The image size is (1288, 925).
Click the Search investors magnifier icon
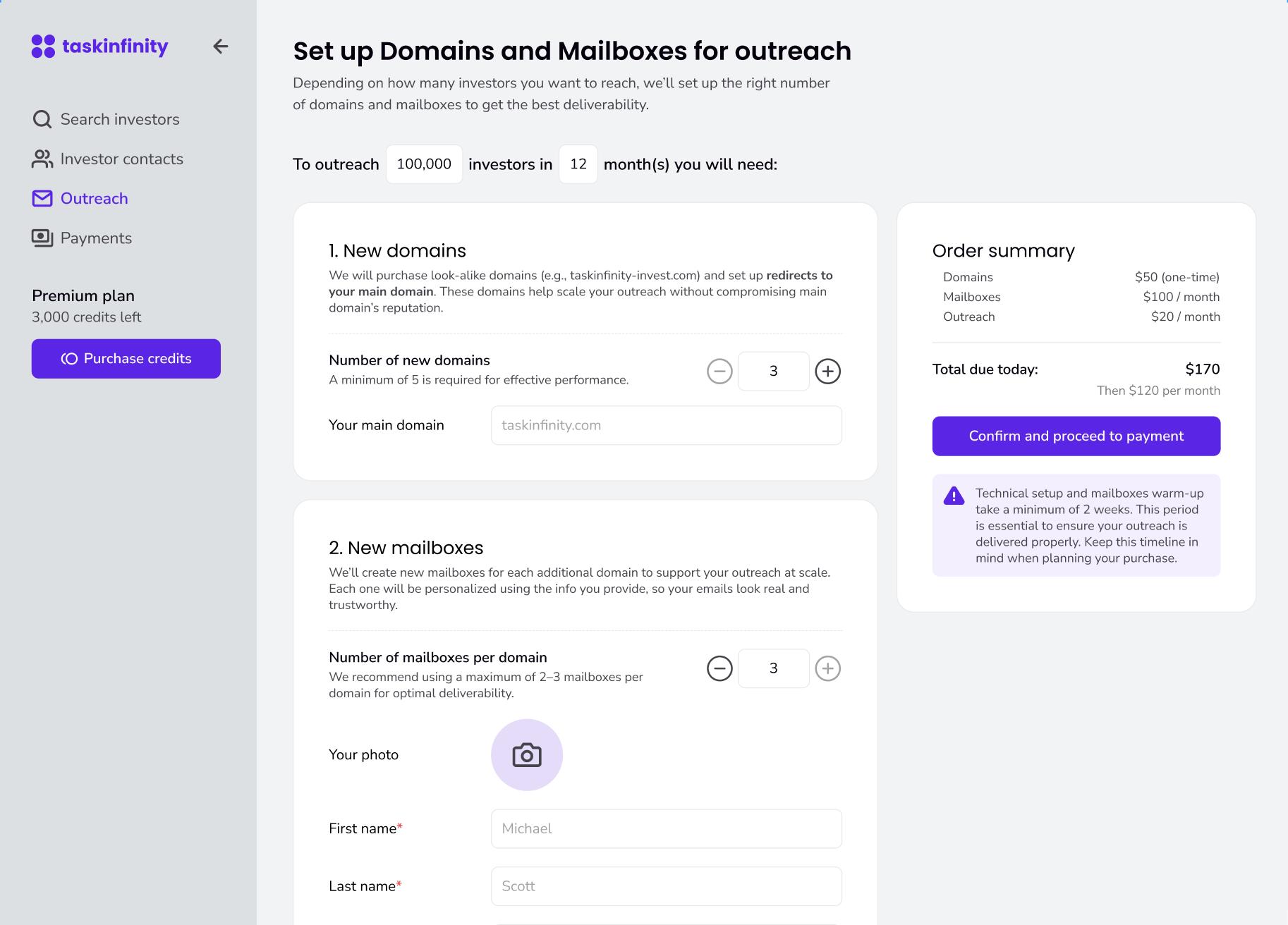(x=42, y=119)
